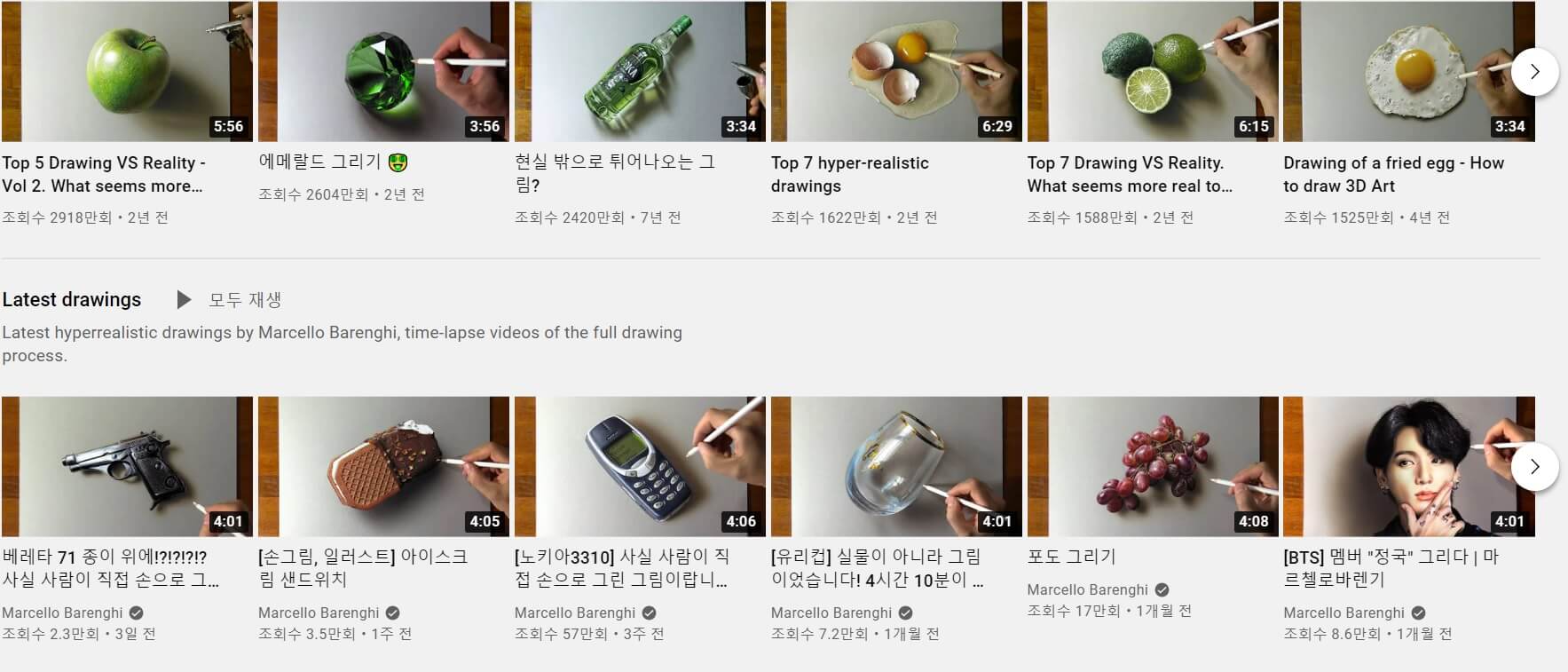Click the 모두 재생 play all link

(245, 300)
